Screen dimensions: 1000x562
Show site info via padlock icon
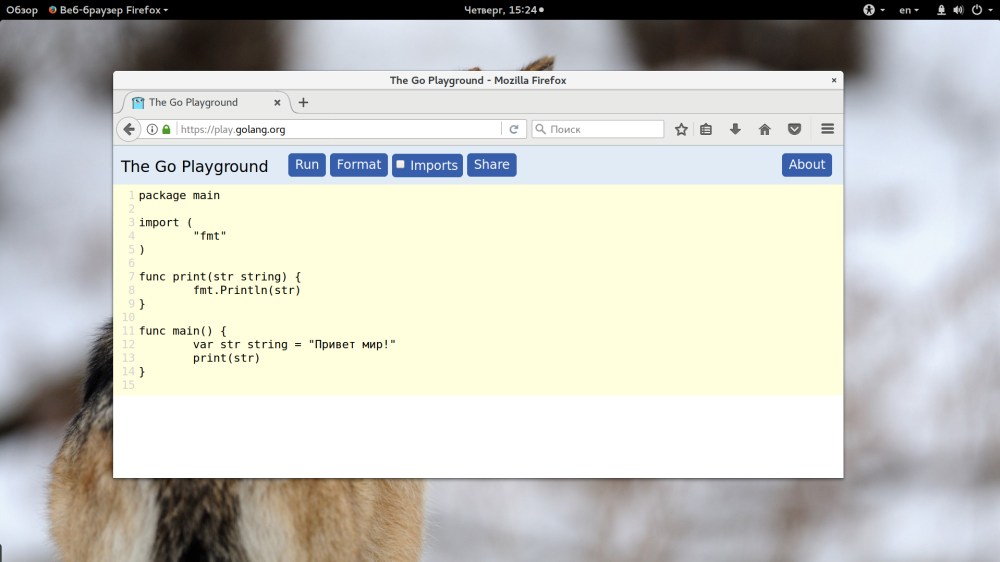point(166,129)
